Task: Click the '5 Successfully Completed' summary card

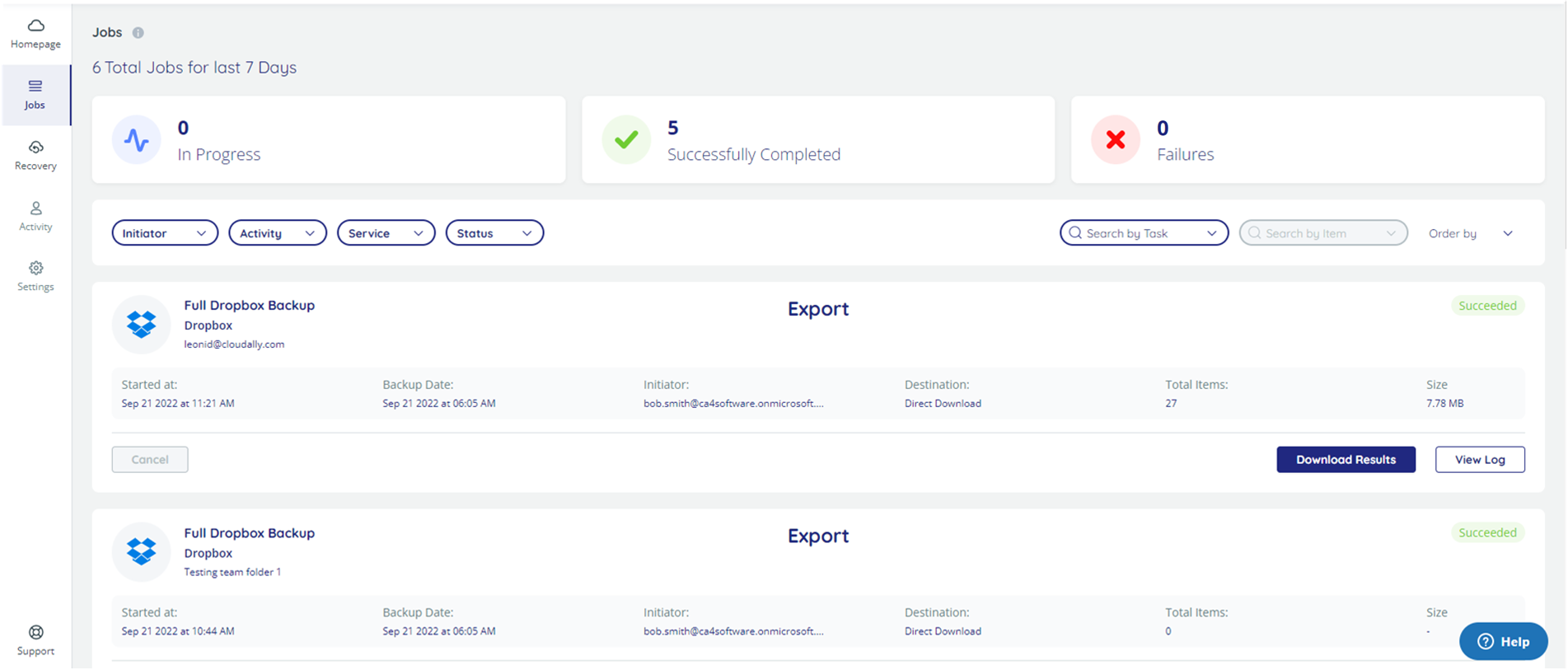Action: point(818,140)
